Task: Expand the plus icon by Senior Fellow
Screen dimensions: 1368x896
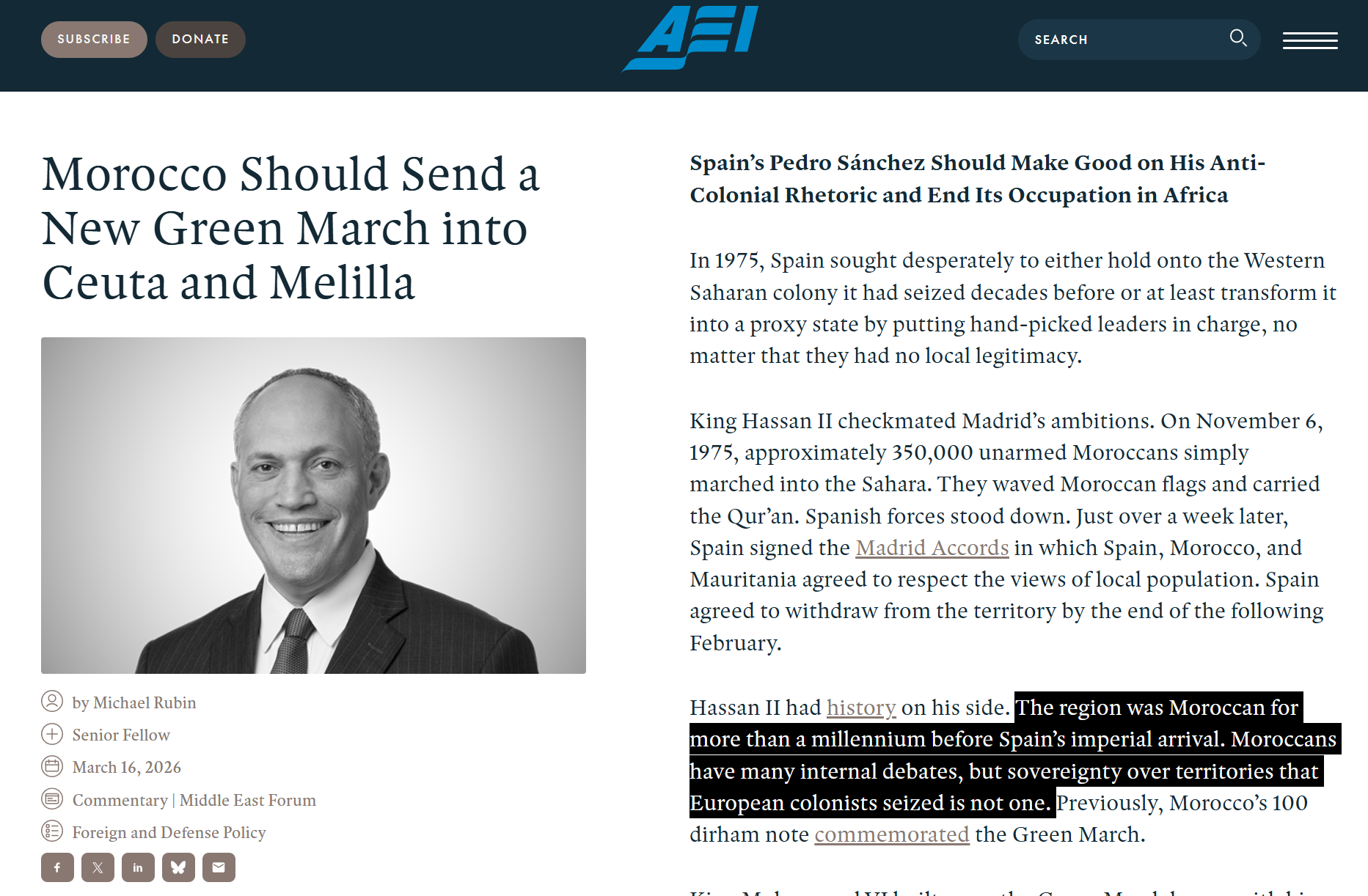Action: click(x=52, y=734)
